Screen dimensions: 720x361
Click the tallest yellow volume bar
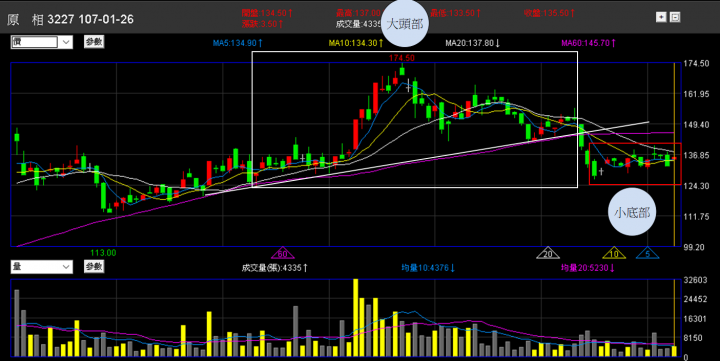click(x=355, y=317)
